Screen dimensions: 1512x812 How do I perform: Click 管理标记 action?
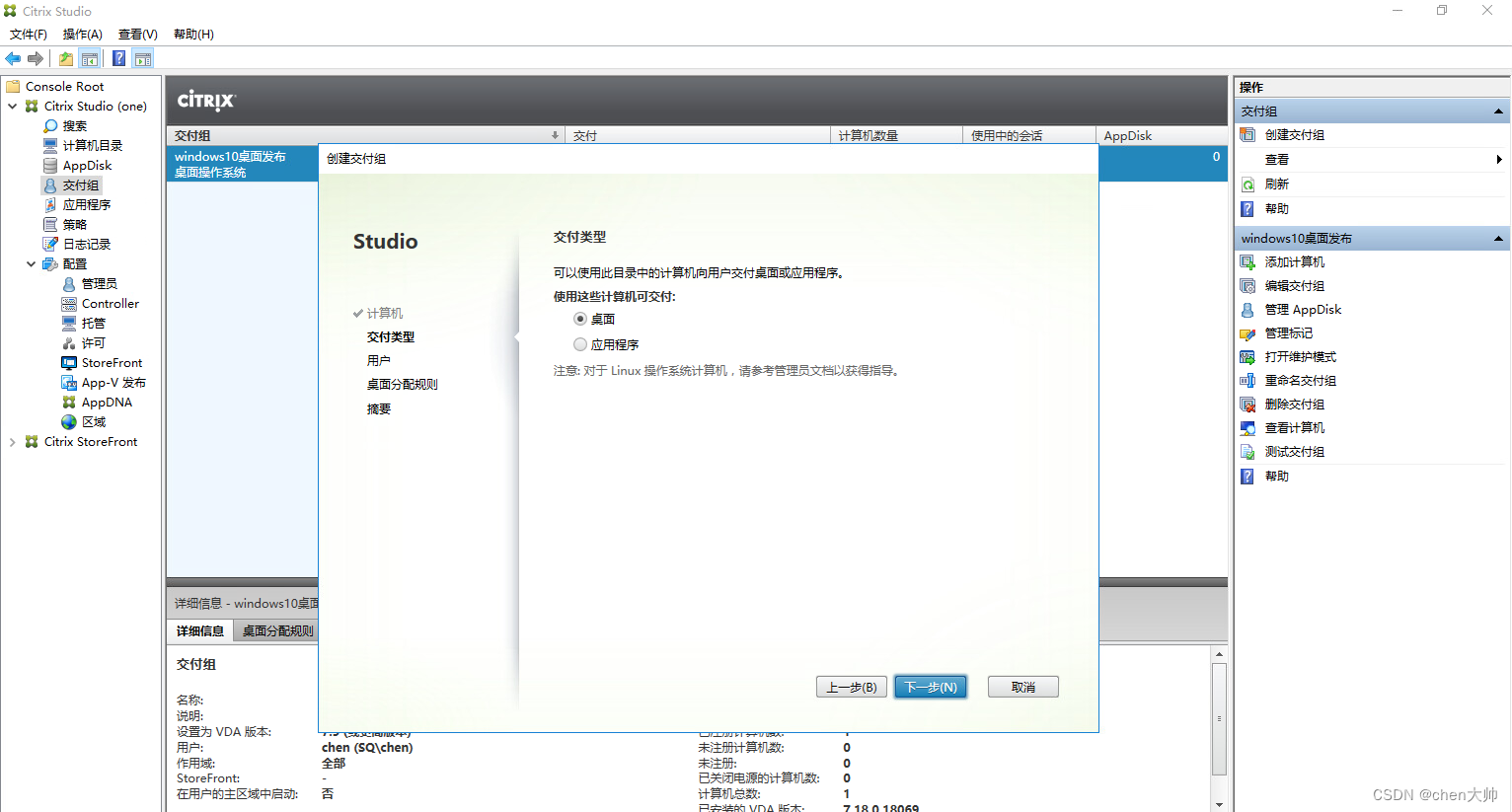[1289, 333]
